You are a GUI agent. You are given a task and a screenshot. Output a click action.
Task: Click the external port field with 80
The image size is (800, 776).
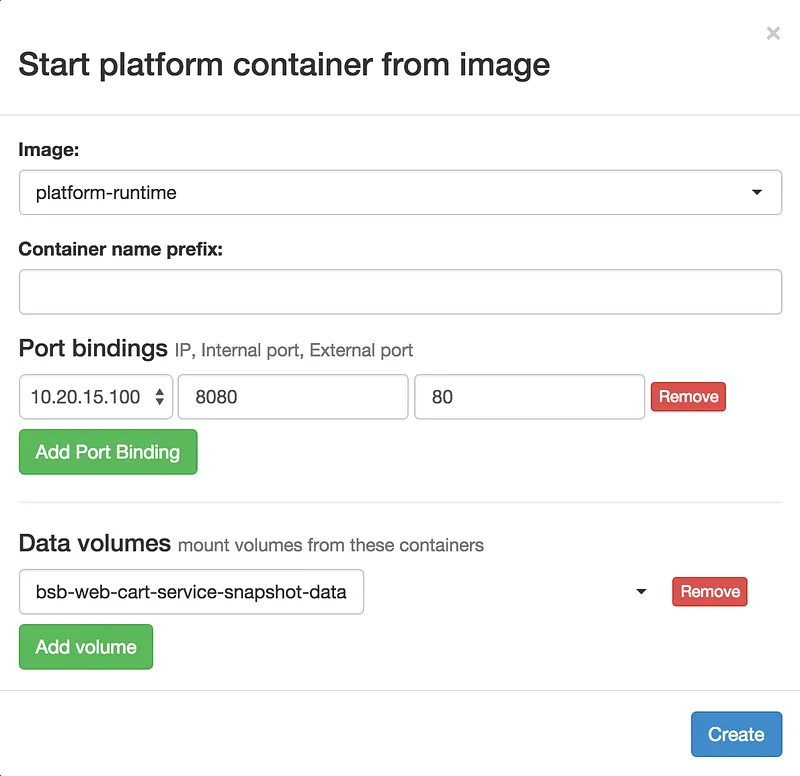(529, 397)
